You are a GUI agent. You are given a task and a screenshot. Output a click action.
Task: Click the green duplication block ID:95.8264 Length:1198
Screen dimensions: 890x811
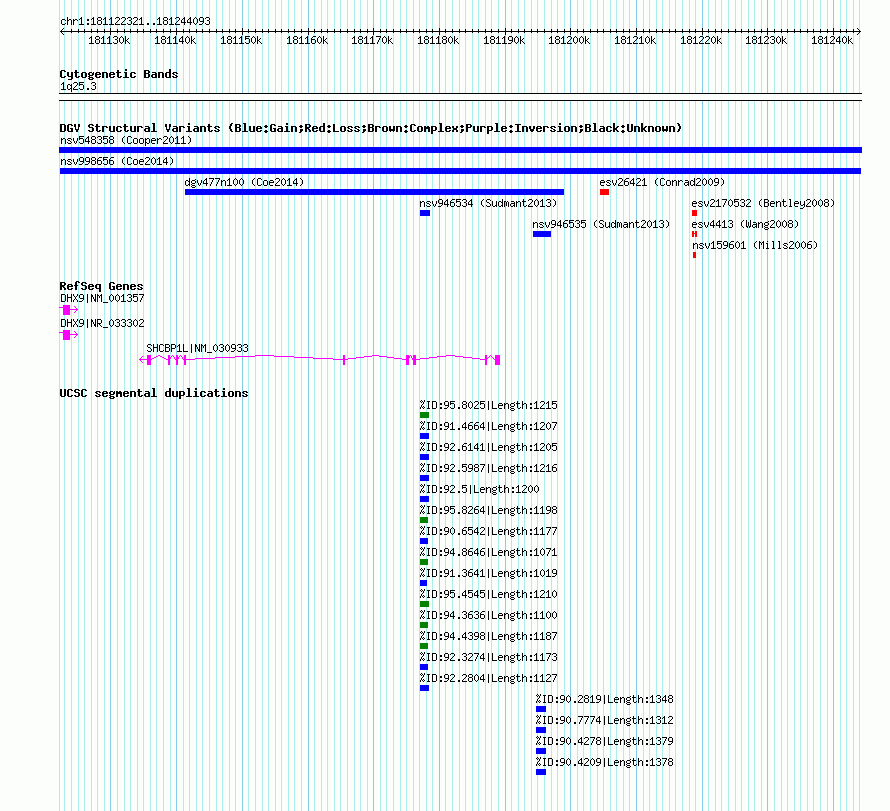423,520
